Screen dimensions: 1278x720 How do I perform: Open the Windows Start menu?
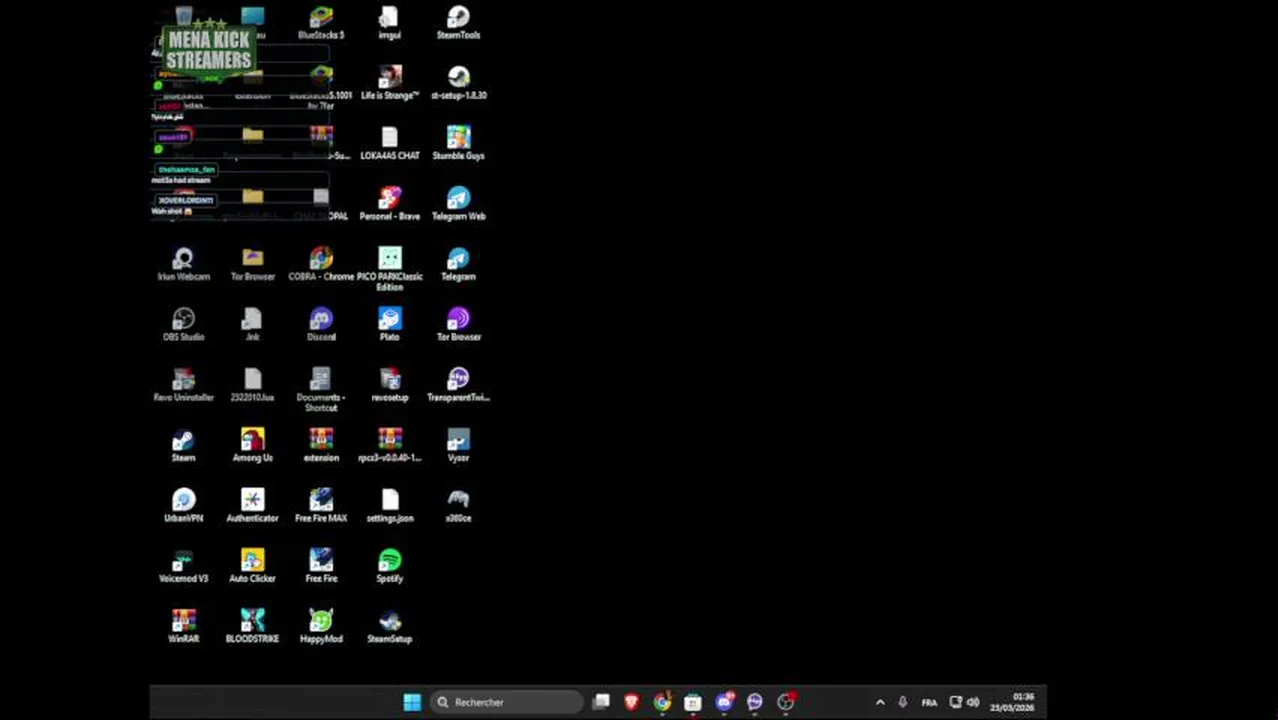412,702
